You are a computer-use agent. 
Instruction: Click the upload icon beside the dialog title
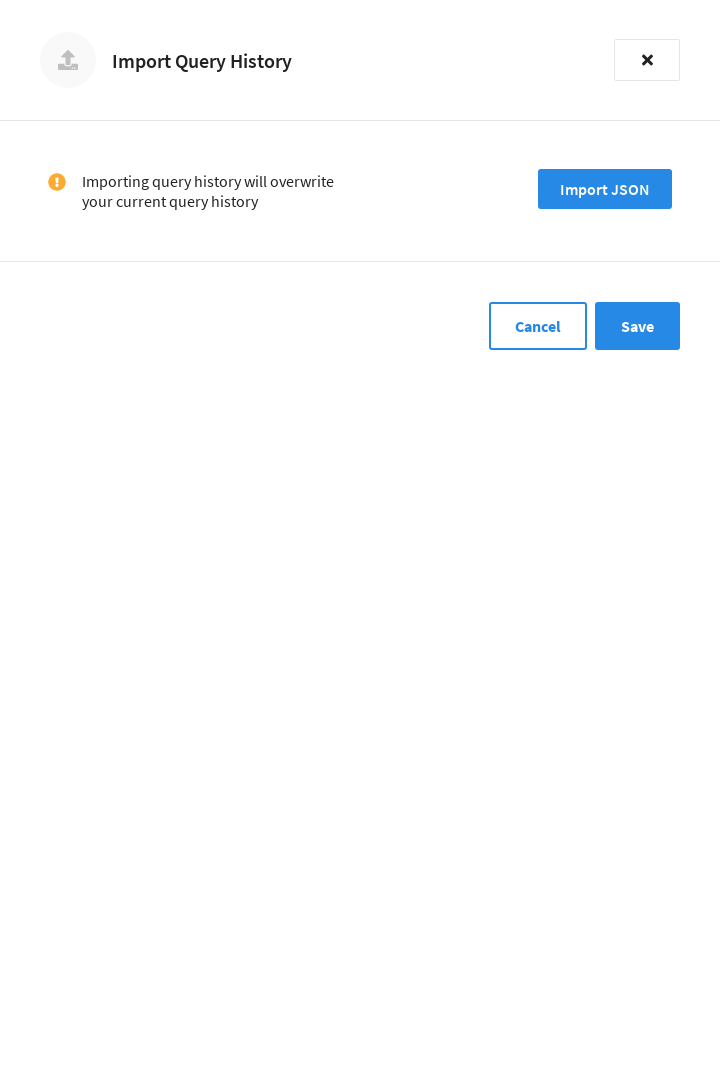(68, 60)
